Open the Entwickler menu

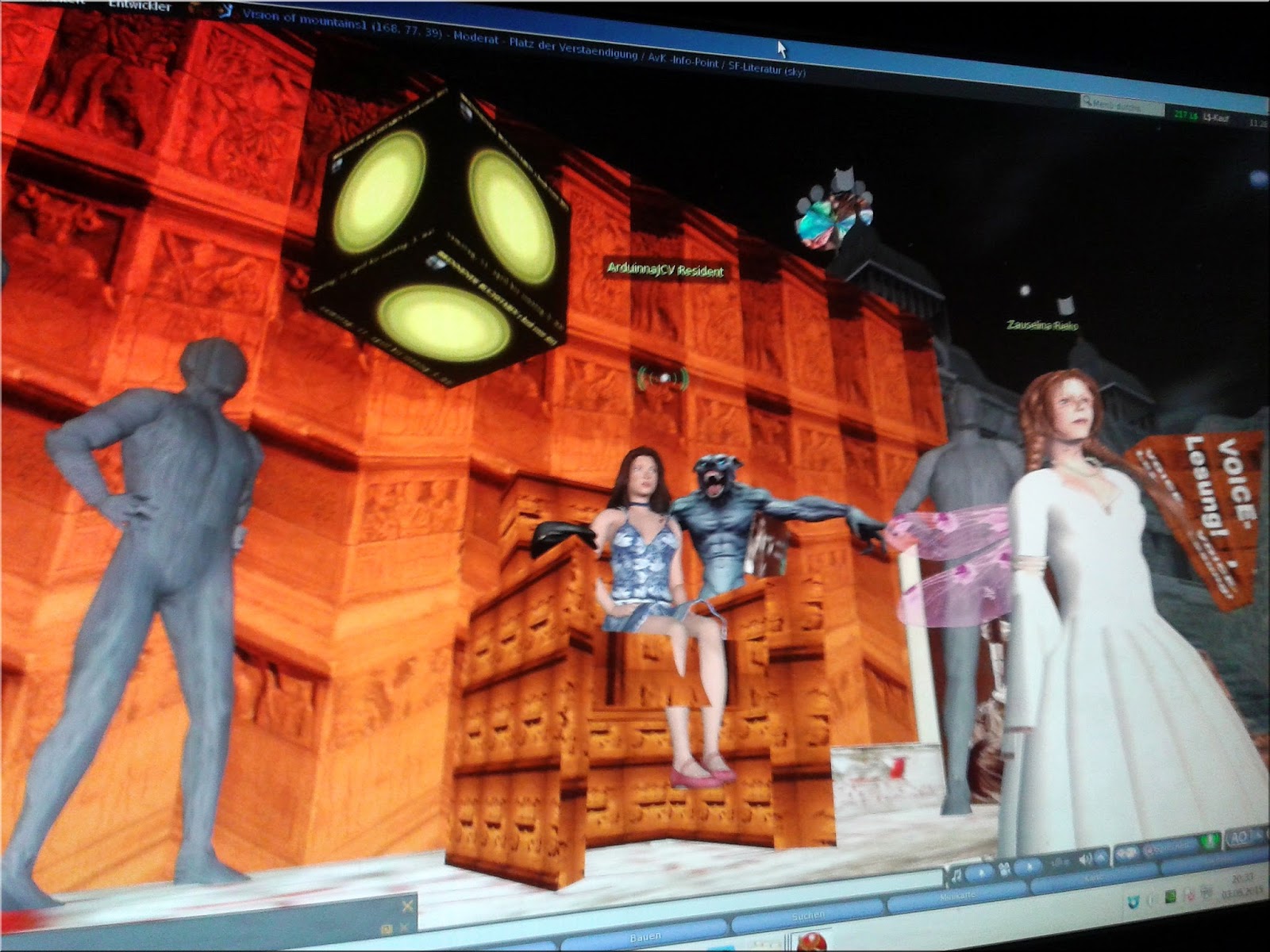point(139,5)
